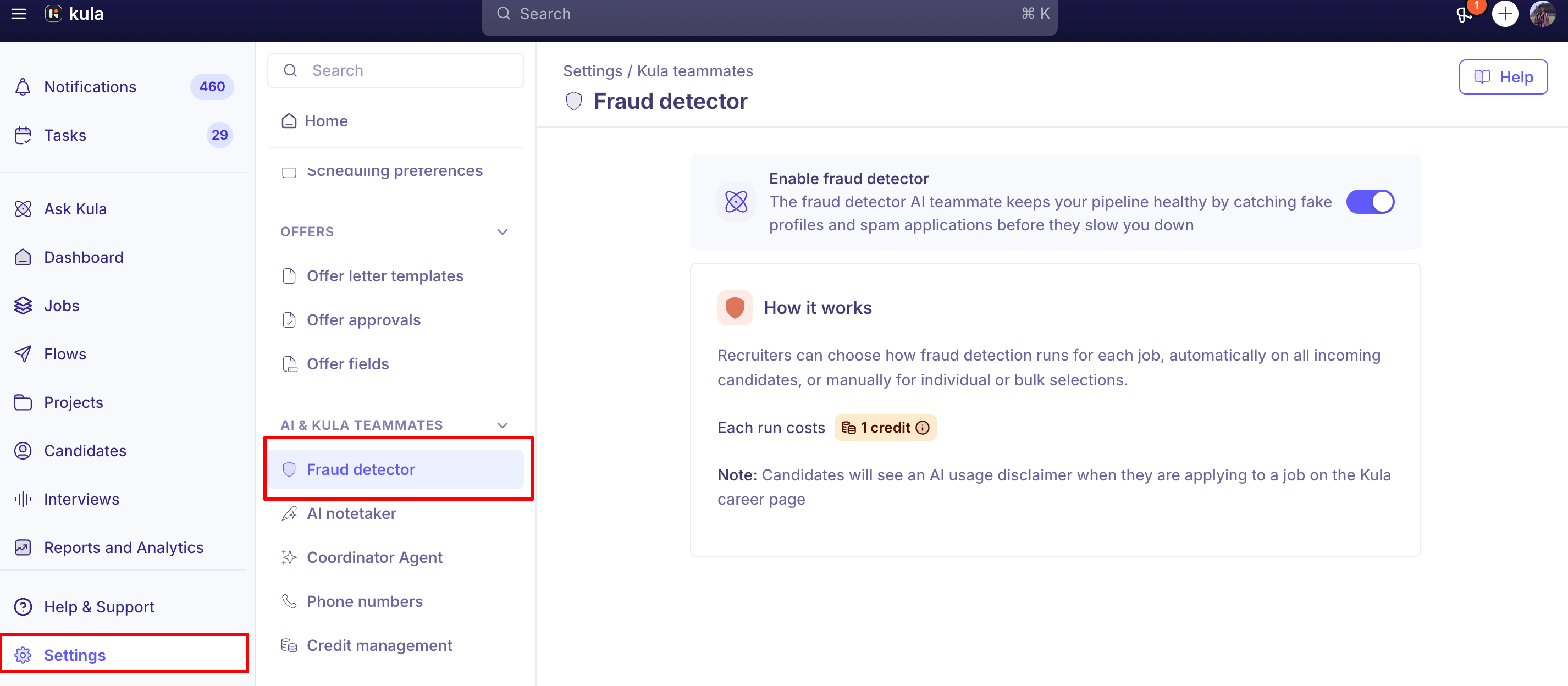Click the settings Search field
This screenshot has width=1568, height=686.
[396, 70]
